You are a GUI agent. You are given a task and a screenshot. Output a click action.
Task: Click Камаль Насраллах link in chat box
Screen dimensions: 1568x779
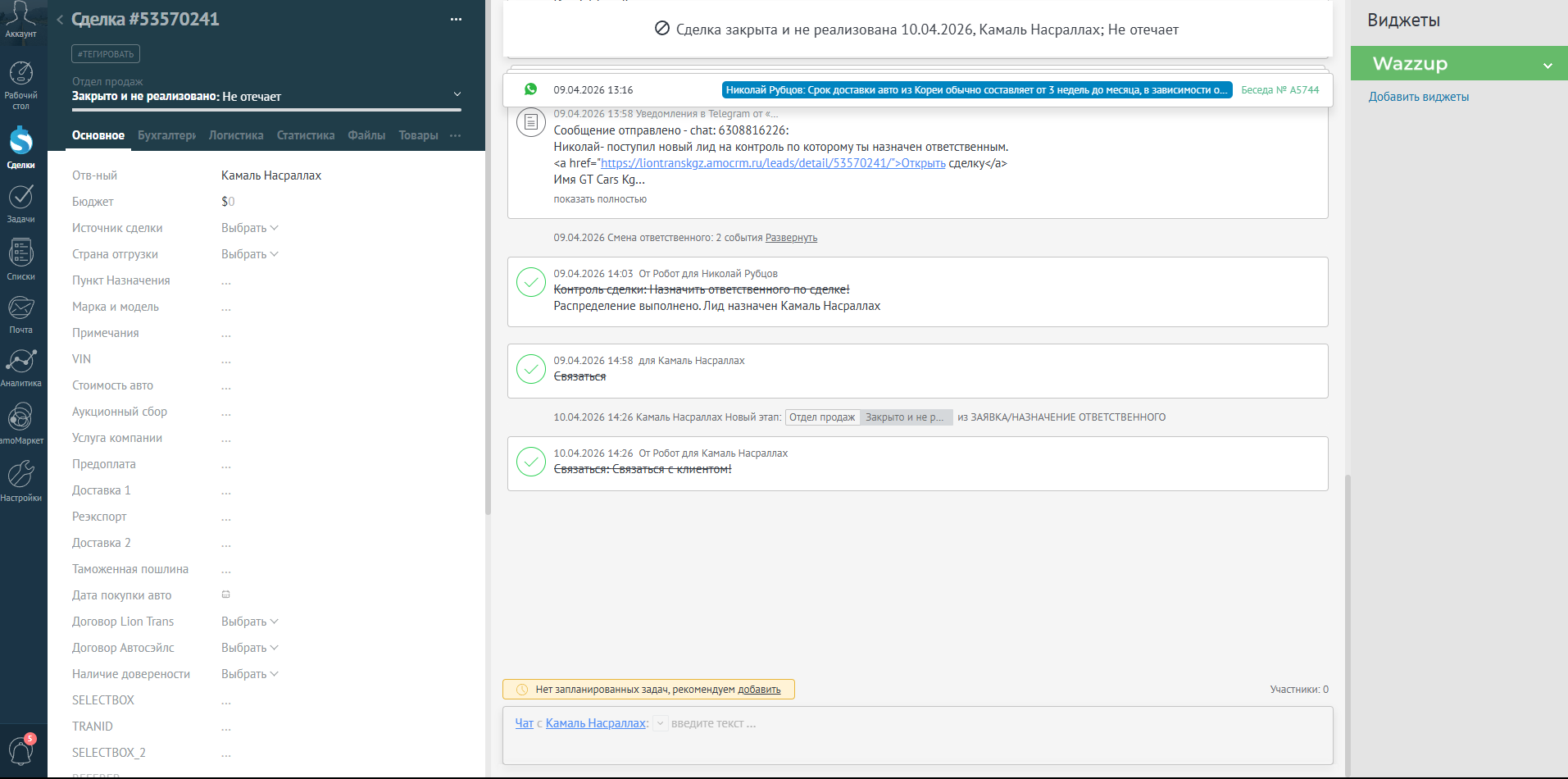(596, 723)
